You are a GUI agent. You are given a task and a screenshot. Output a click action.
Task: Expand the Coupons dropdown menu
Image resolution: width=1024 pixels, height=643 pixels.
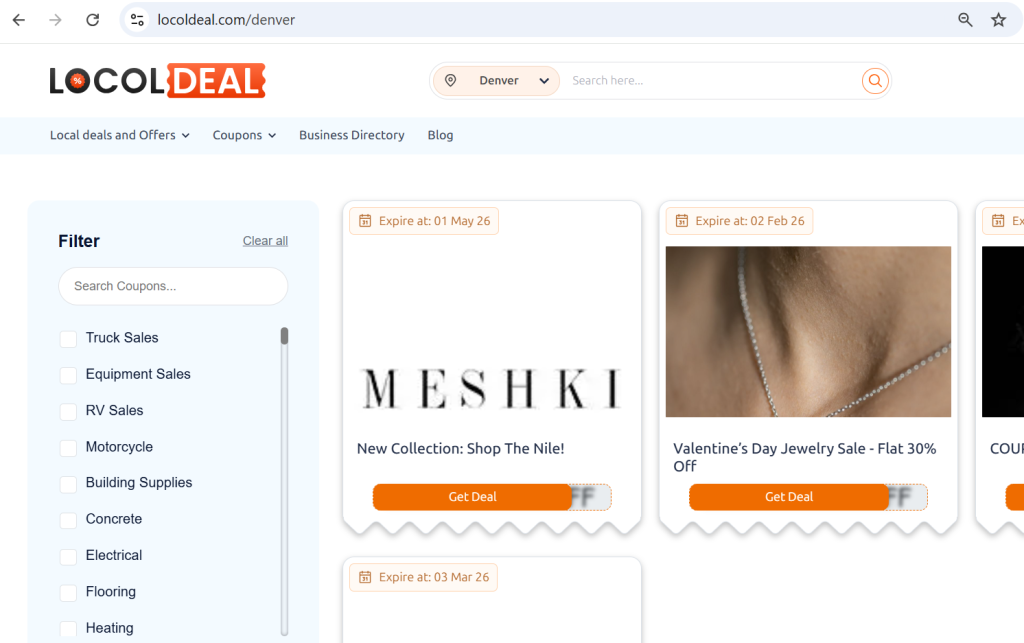tap(244, 135)
